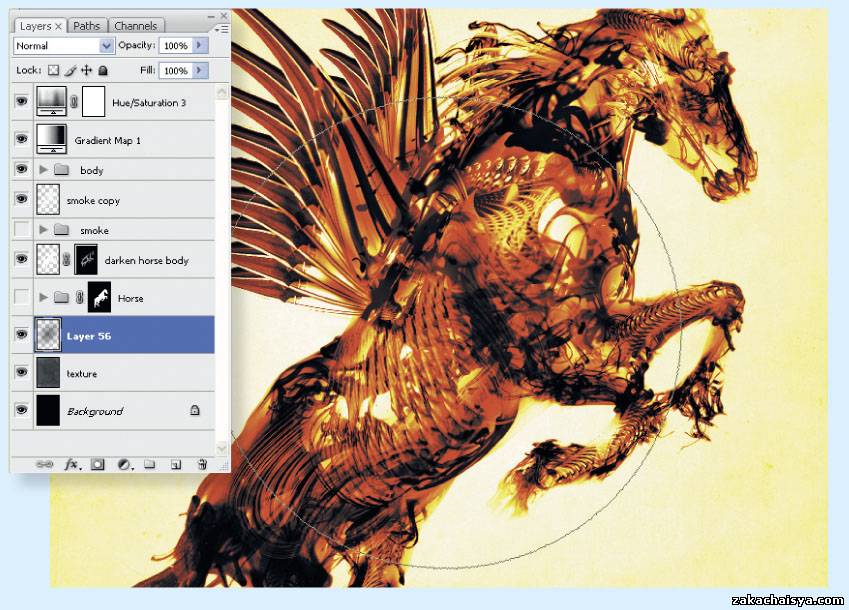The image size is (849, 610).
Task: Open the Fill slider arrow
Action: (200, 70)
